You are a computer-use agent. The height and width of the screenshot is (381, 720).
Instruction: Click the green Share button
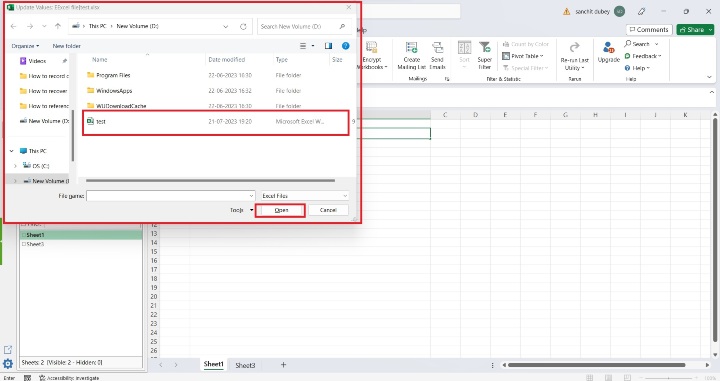pos(695,29)
